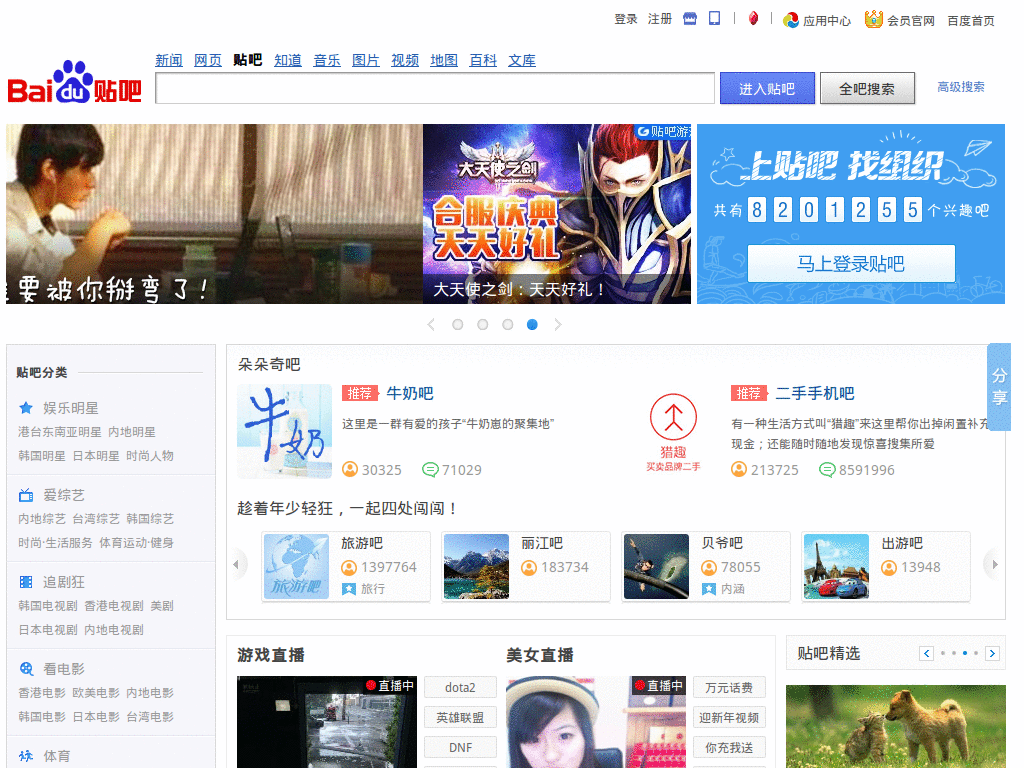
Task: Open 应用中心 colorful app icon
Action: (x=791, y=20)
